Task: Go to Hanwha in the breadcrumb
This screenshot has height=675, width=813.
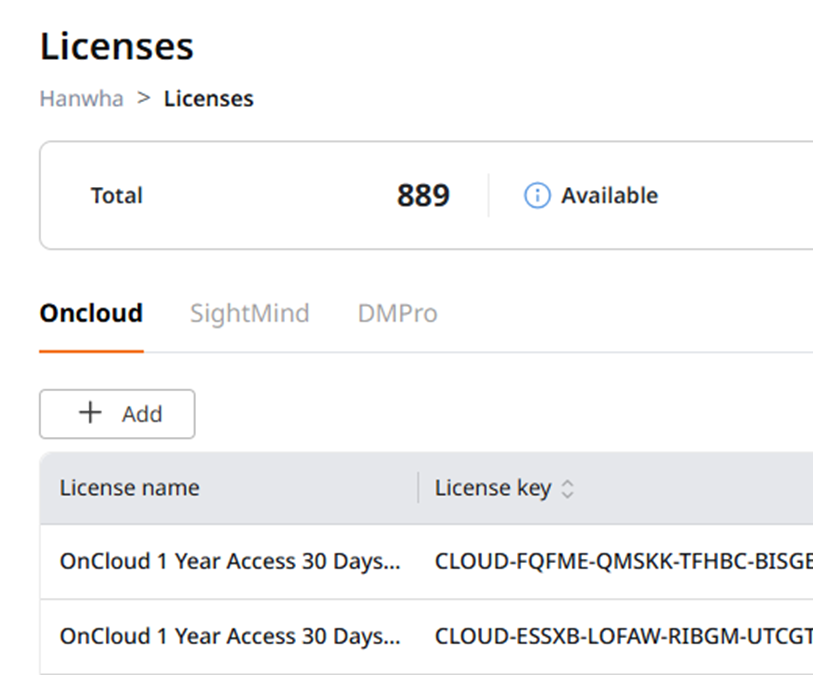Action: coord(82,99)
